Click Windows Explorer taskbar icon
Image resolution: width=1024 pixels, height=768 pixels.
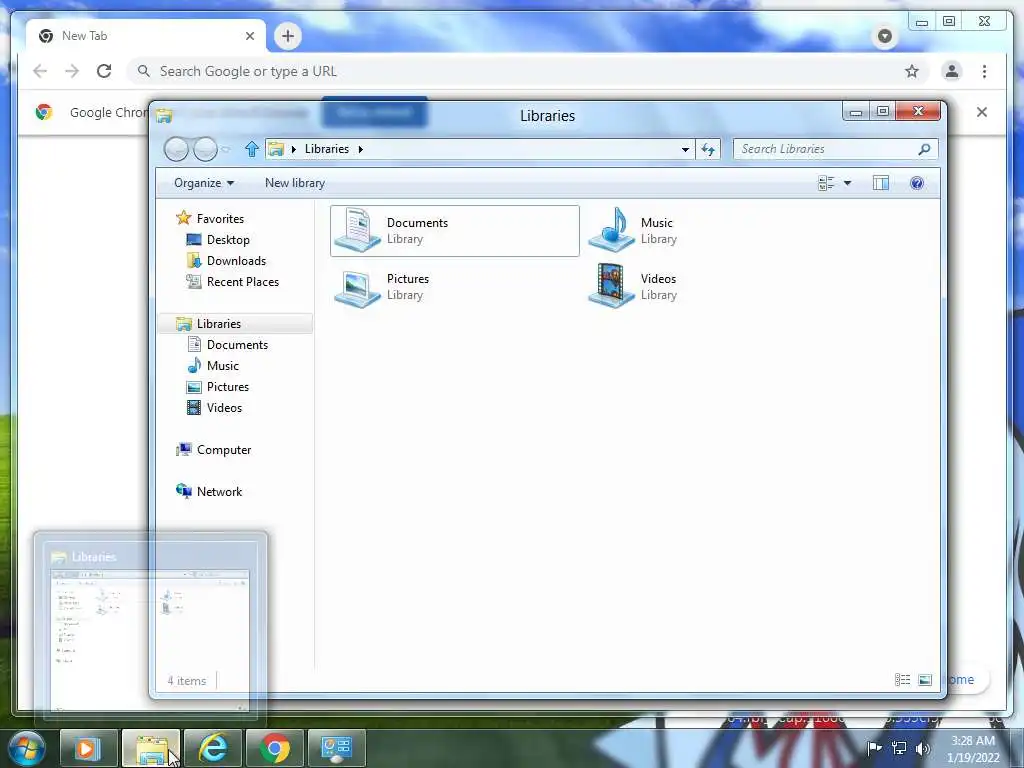click(x=151, y=748)
